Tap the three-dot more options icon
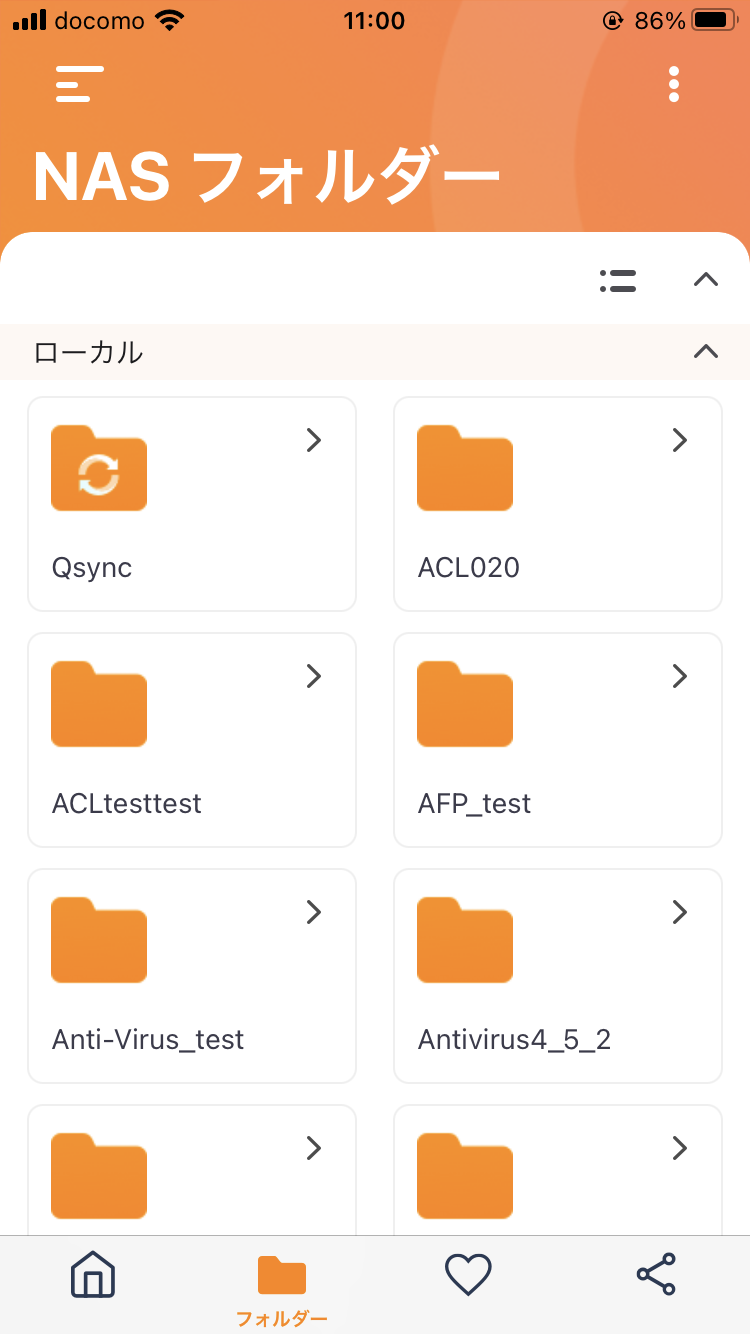This screenshot has width=750, height=1334. (673, 85)
